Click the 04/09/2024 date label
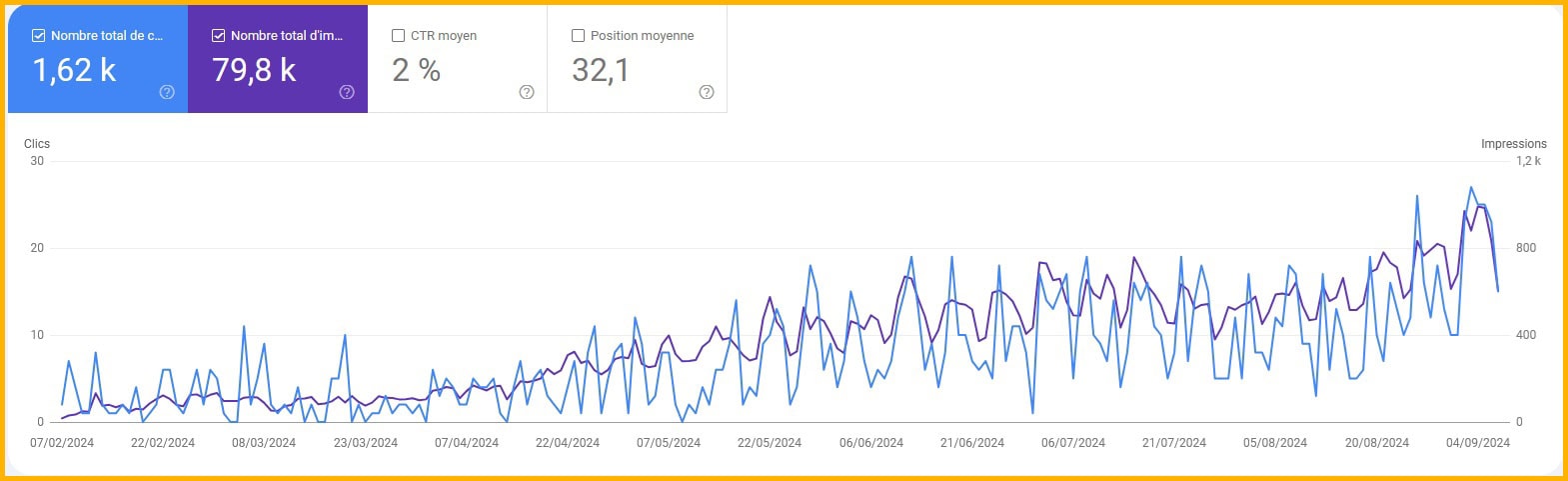Screen dimensions: 1568x481 click(x=1478, y=443)
